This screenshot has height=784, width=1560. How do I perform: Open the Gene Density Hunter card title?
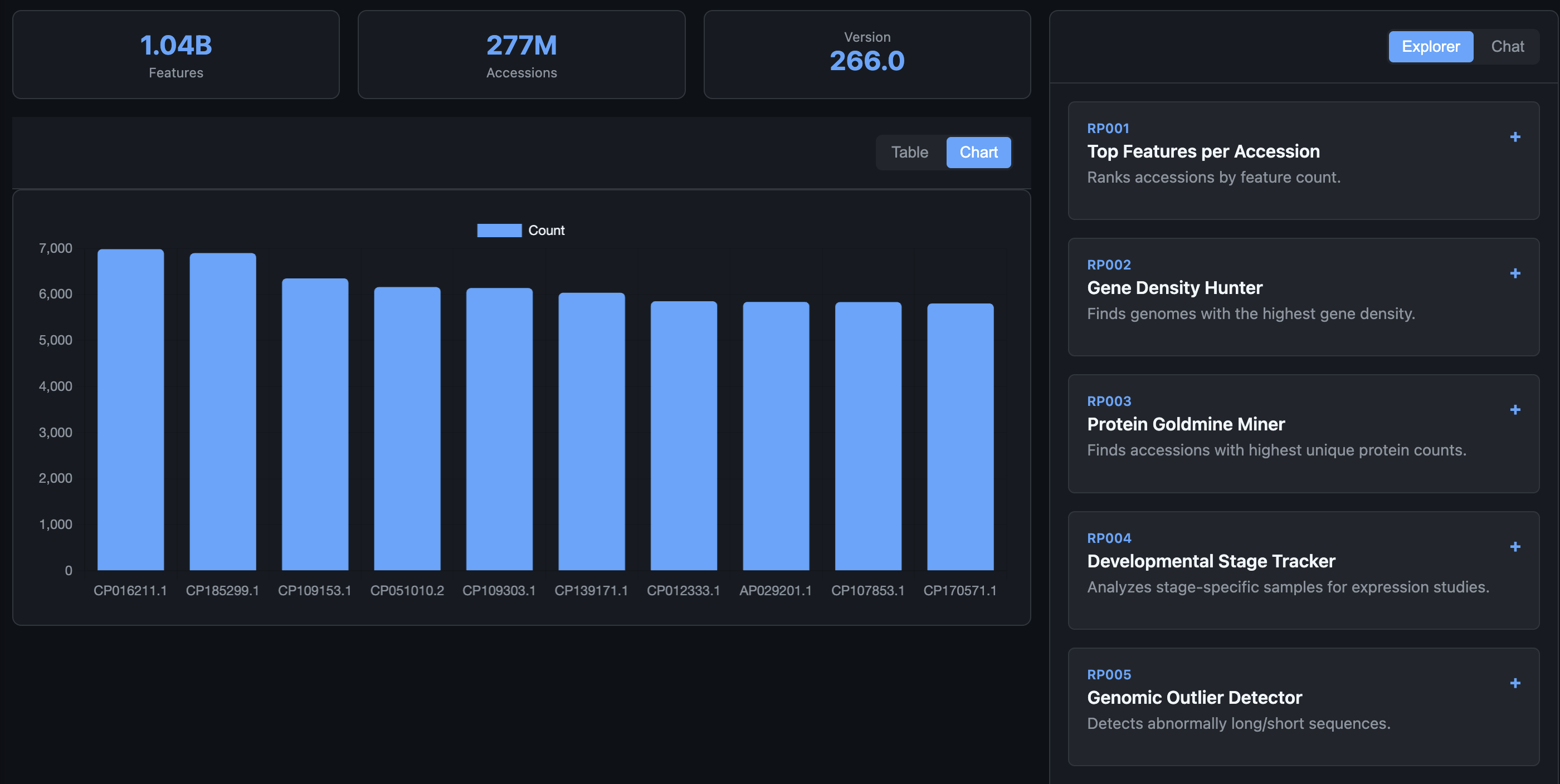coord(1174,287)
